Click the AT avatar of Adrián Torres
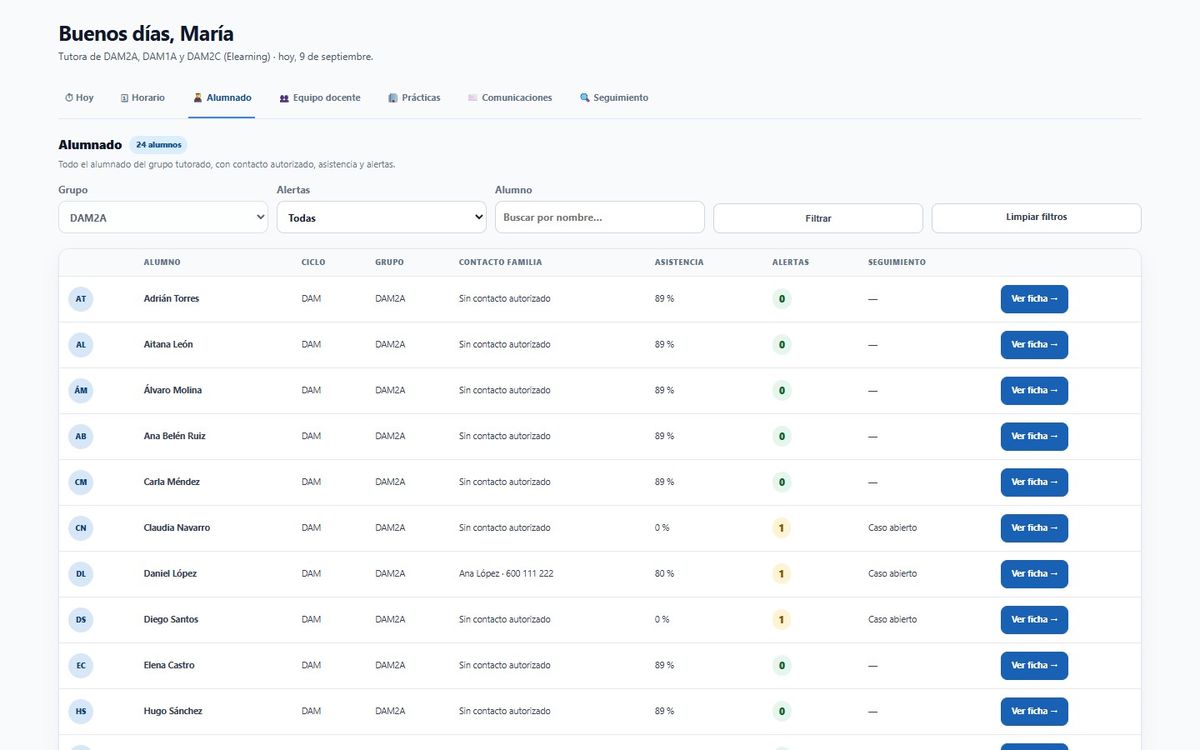Image resolution: width=1200 pixels, height=750 pixels. click(x=81, y=299)
